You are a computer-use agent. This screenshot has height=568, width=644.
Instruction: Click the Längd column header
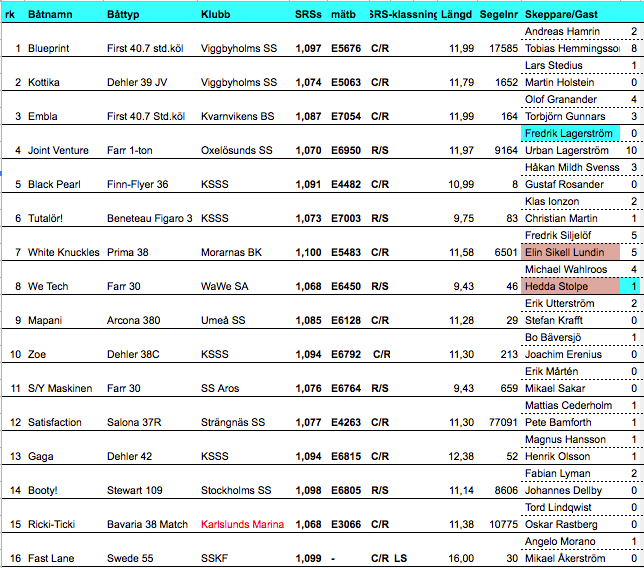[456, 17]
